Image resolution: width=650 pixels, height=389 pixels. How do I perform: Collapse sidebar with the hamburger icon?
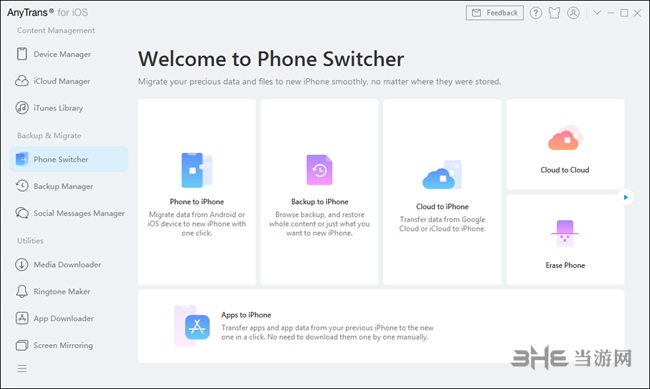click(x=22, y=368)
